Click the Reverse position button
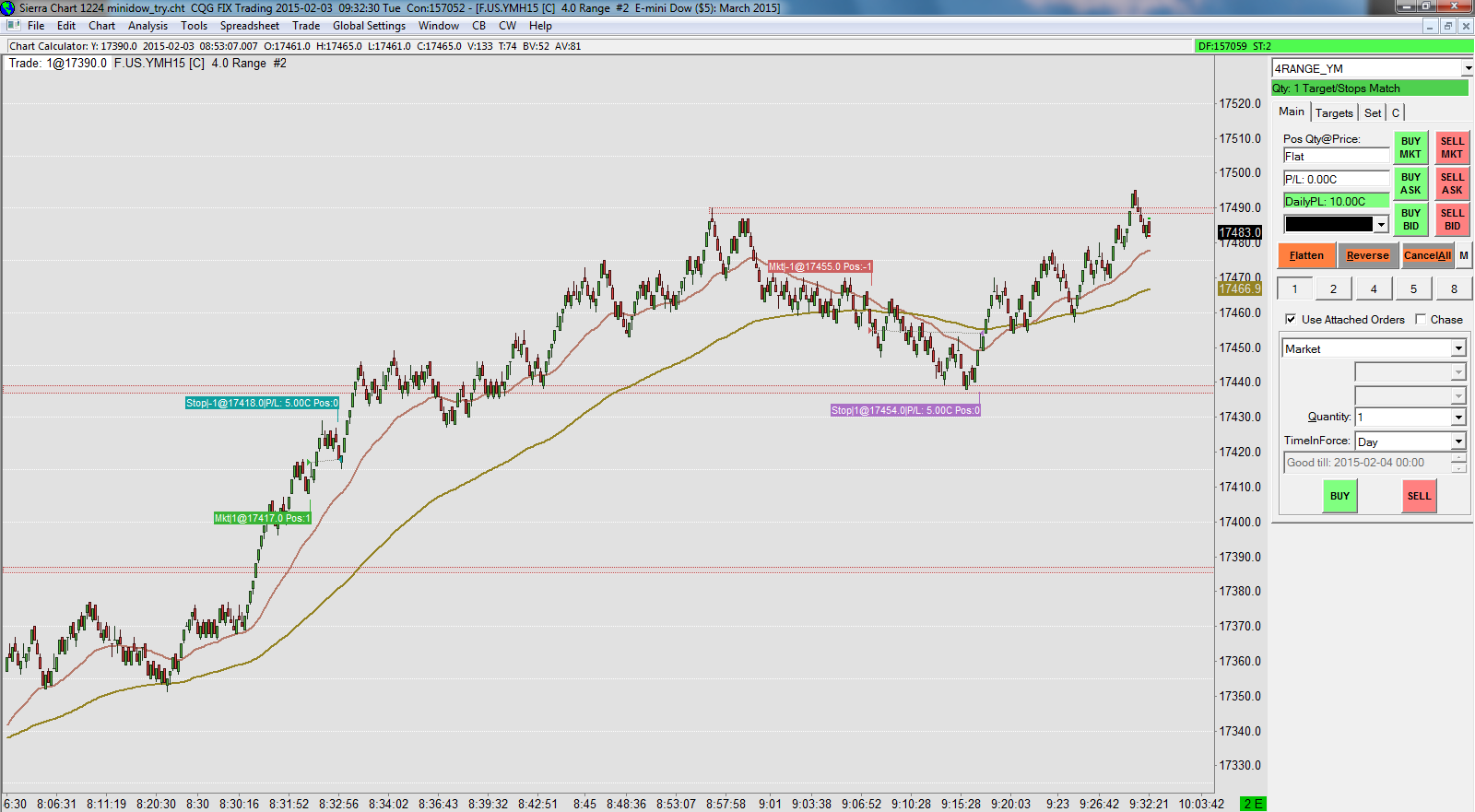The image size is (1475, 812). (1367, 255)
